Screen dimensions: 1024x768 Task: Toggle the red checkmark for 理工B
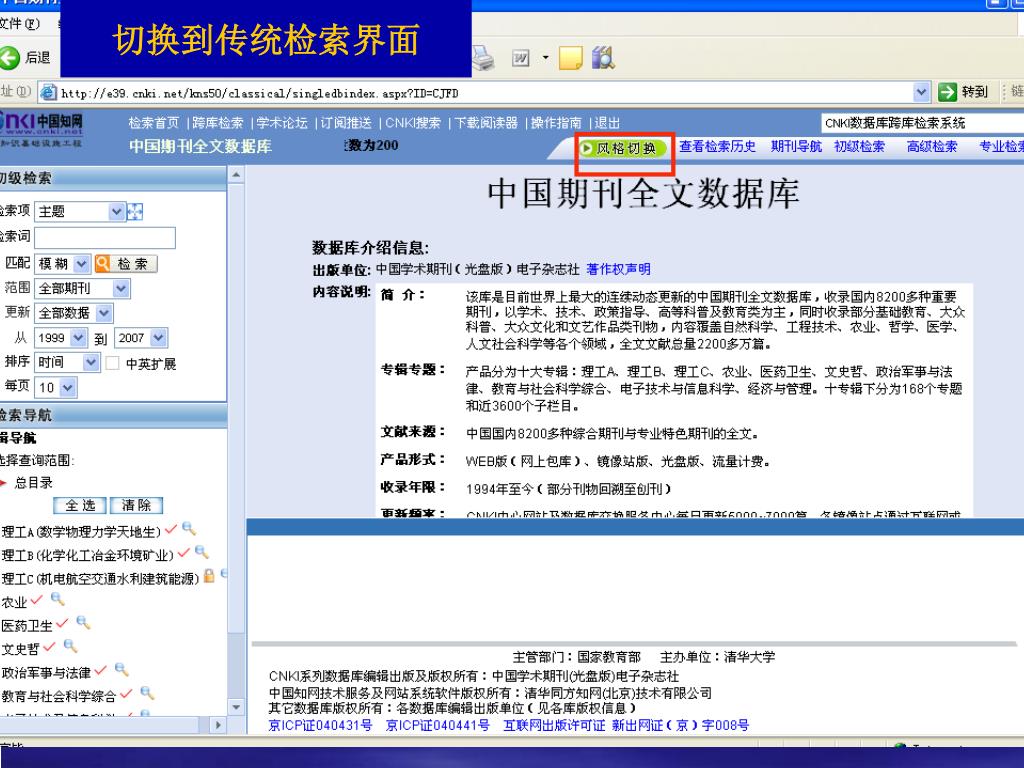[x=184, y=552]
